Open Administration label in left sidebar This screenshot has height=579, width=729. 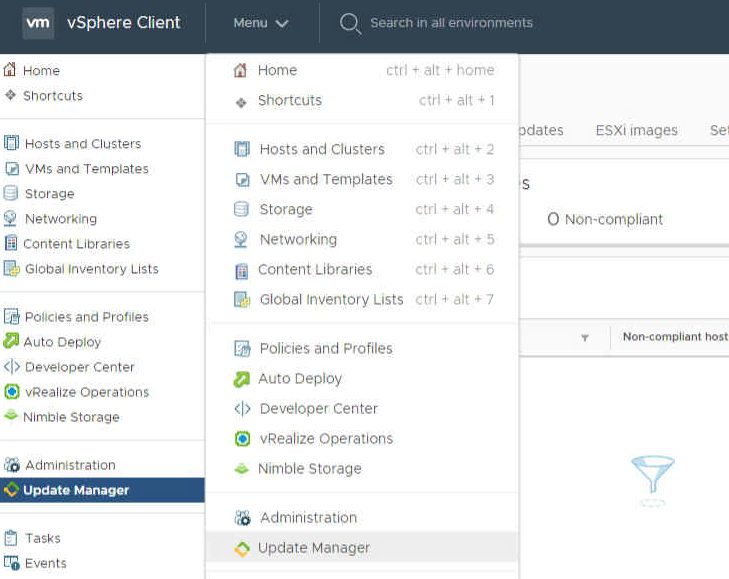[x=70, y=465]
